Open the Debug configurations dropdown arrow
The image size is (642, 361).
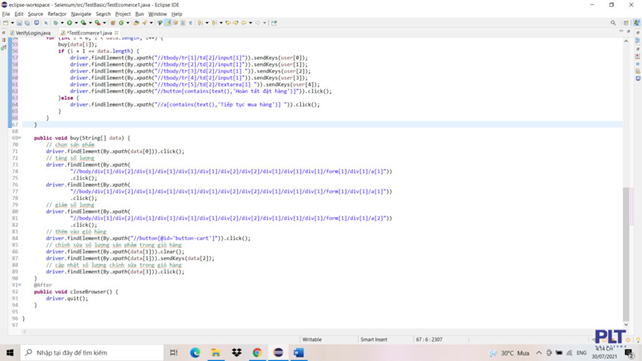62,23
